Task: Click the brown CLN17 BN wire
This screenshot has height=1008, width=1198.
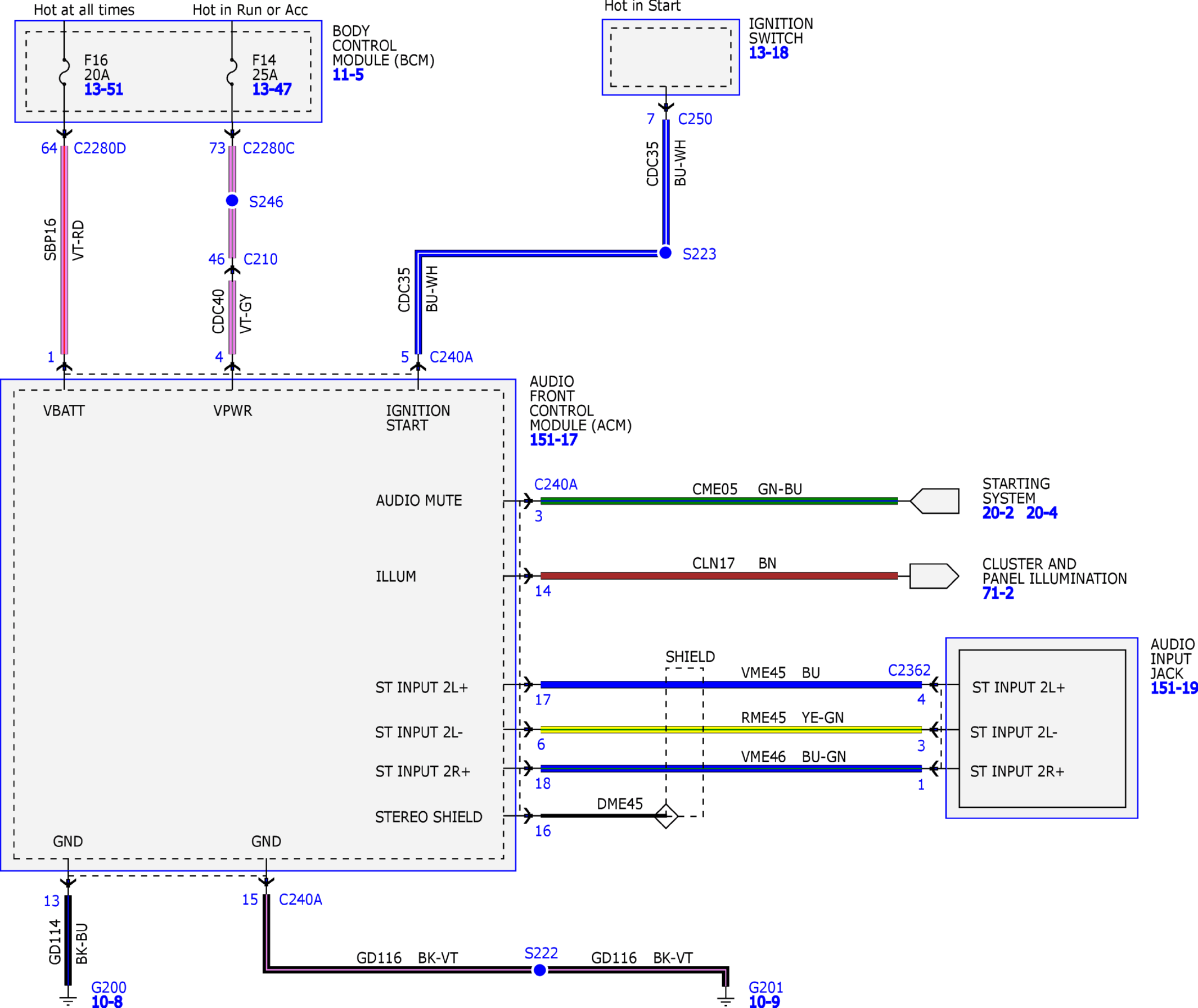Action: (719, 576)
